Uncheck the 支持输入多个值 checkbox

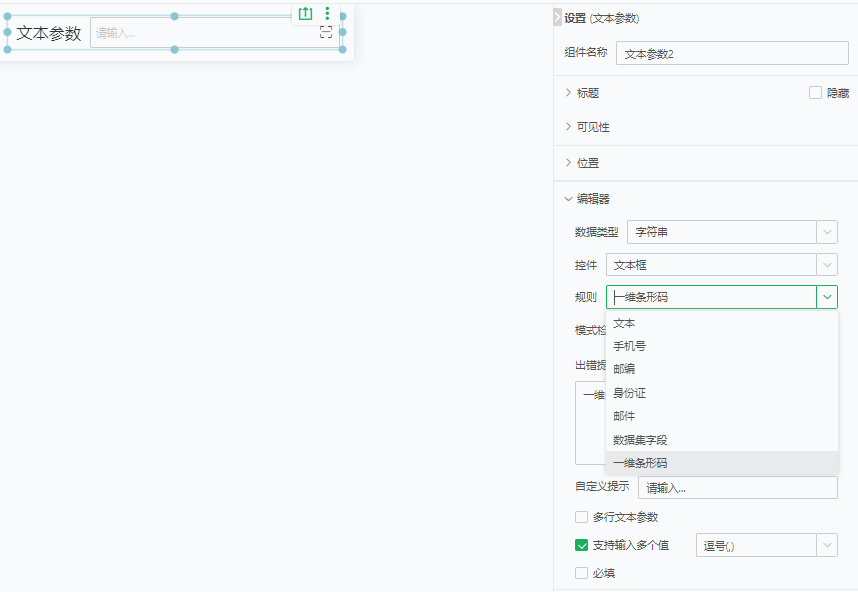(581, 545)
